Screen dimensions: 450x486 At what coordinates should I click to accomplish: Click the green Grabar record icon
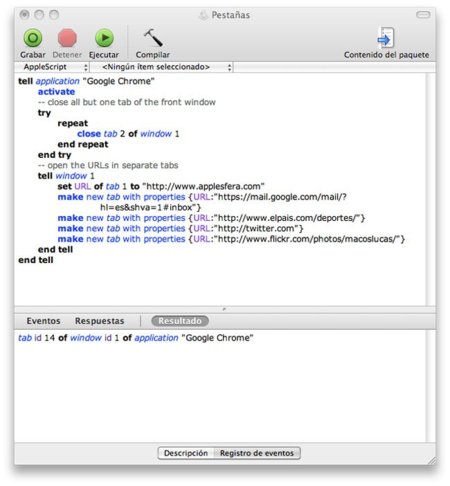point(33,38)
